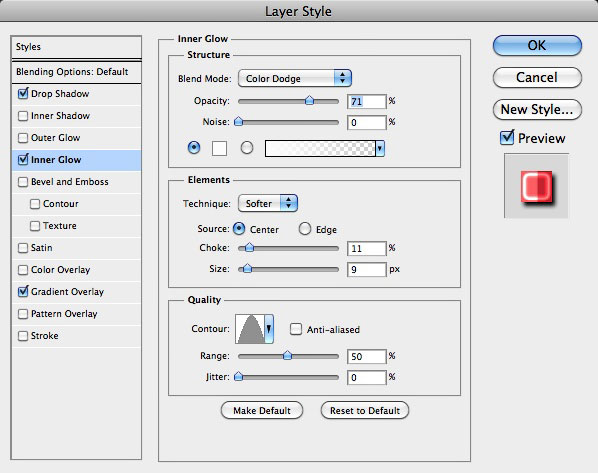Confirm with the OK button
This screenshot has width=598, height=473.
[537, 45]
